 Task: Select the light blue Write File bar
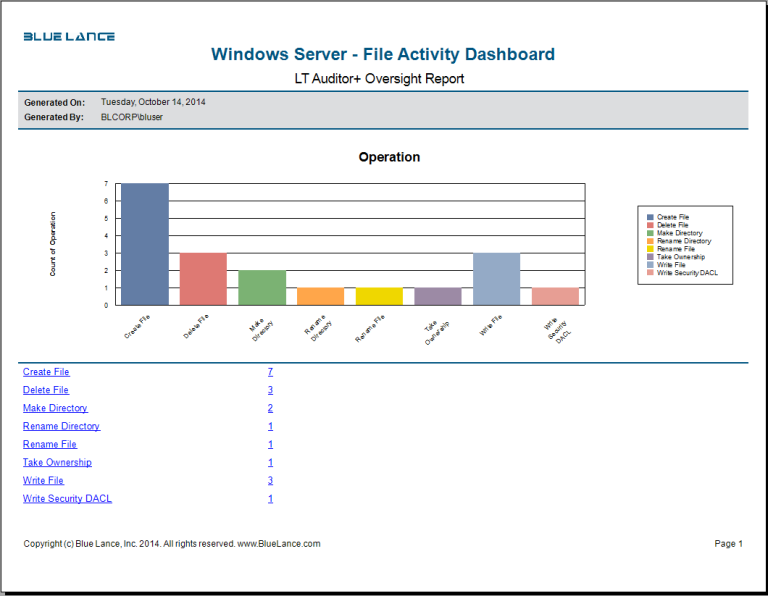497,279
